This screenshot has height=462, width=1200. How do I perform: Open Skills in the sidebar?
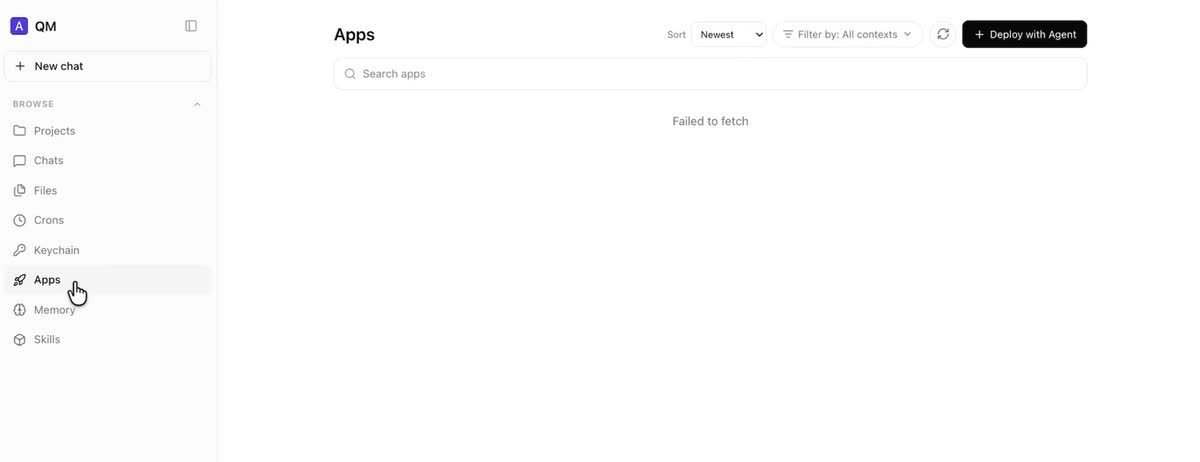(108, 340)
